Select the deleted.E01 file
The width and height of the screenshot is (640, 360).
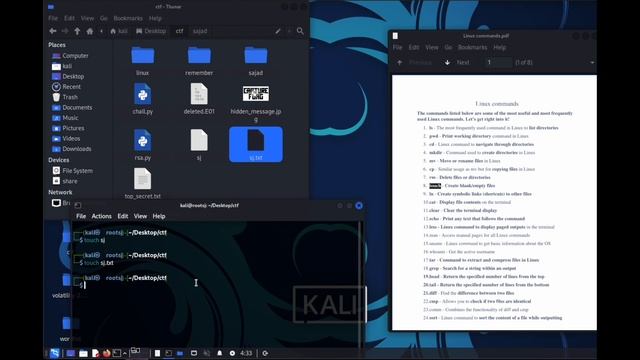click(199, 99)
